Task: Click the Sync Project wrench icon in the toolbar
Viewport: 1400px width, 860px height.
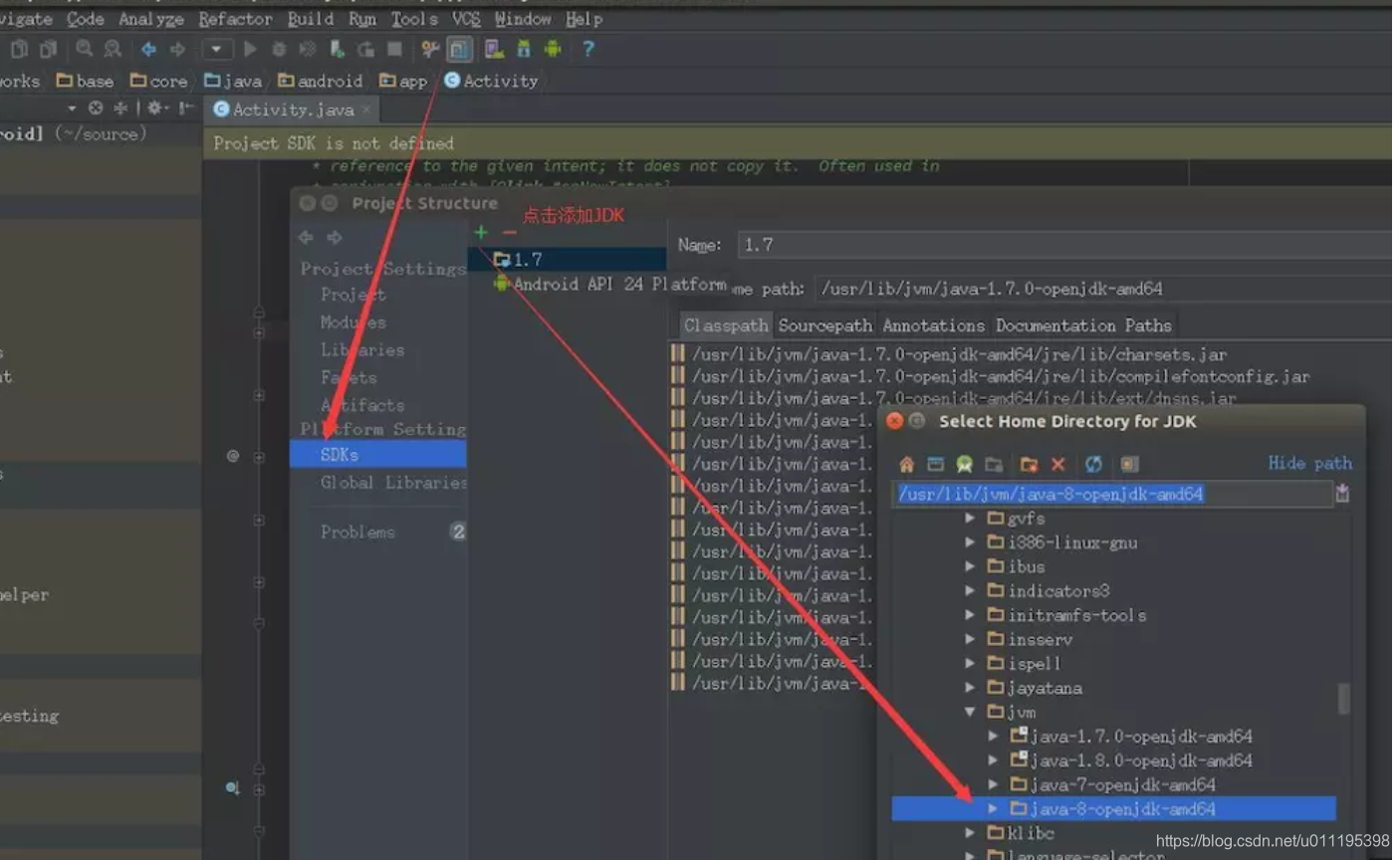Action: [x=430, y=49]
